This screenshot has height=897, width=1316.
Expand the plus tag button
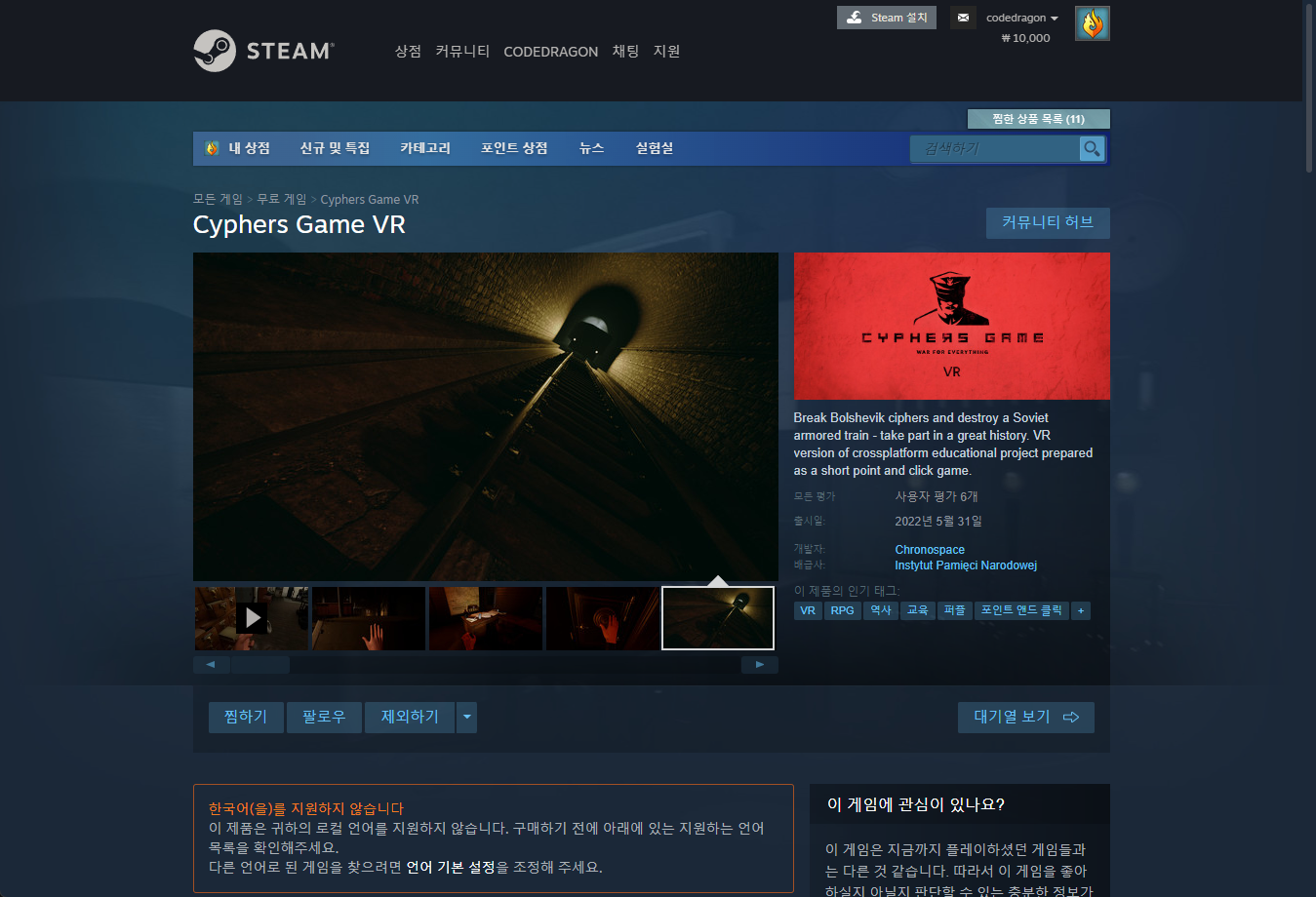tap(1081, 610)
